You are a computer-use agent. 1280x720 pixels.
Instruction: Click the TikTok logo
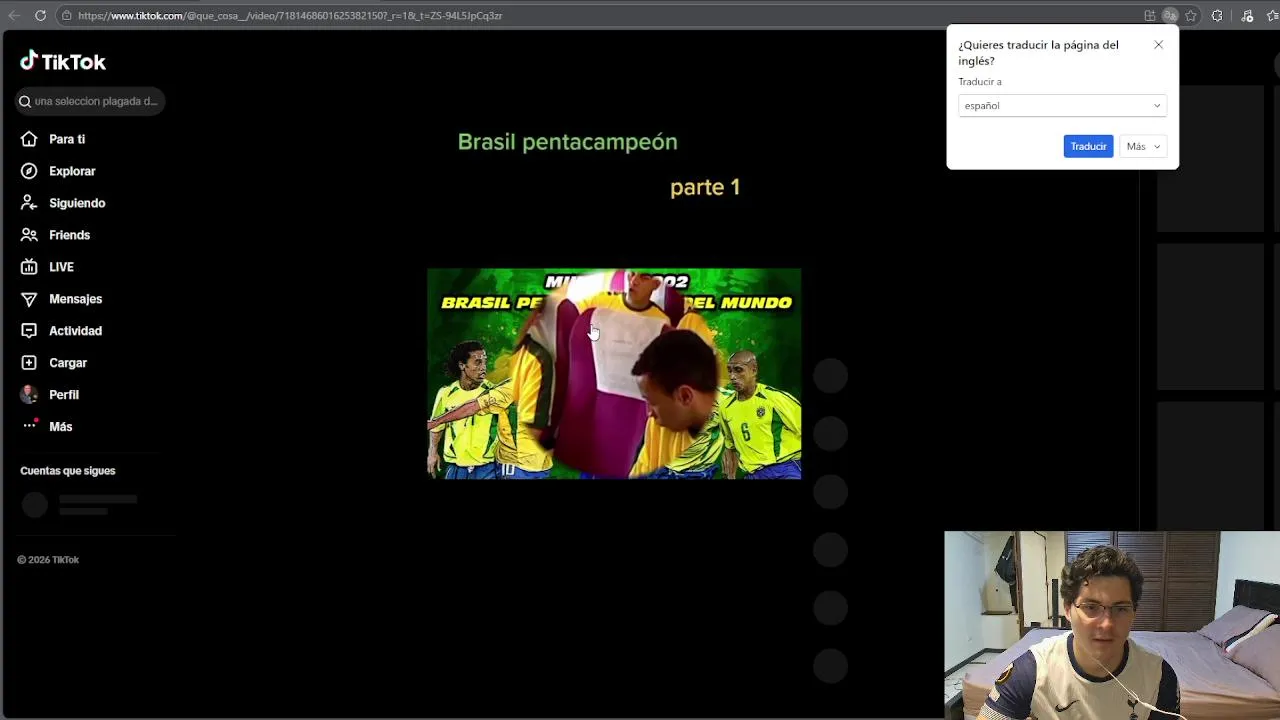[x=63, y=61]
